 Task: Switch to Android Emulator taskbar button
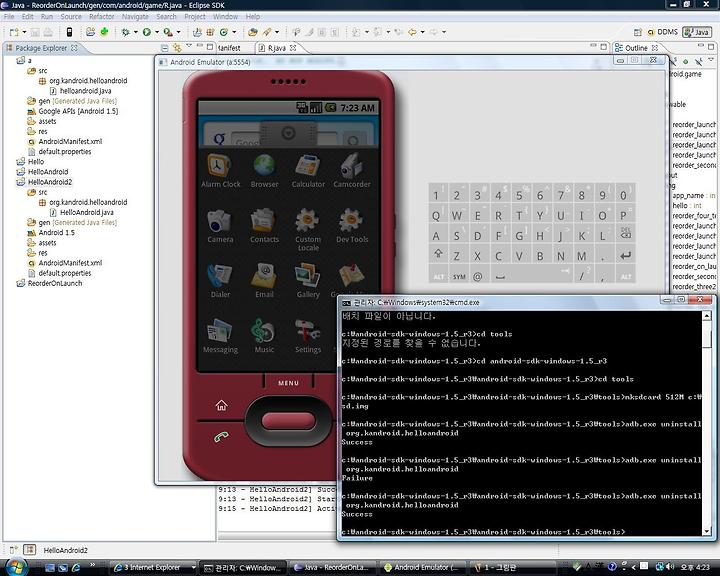pos(422,567)
